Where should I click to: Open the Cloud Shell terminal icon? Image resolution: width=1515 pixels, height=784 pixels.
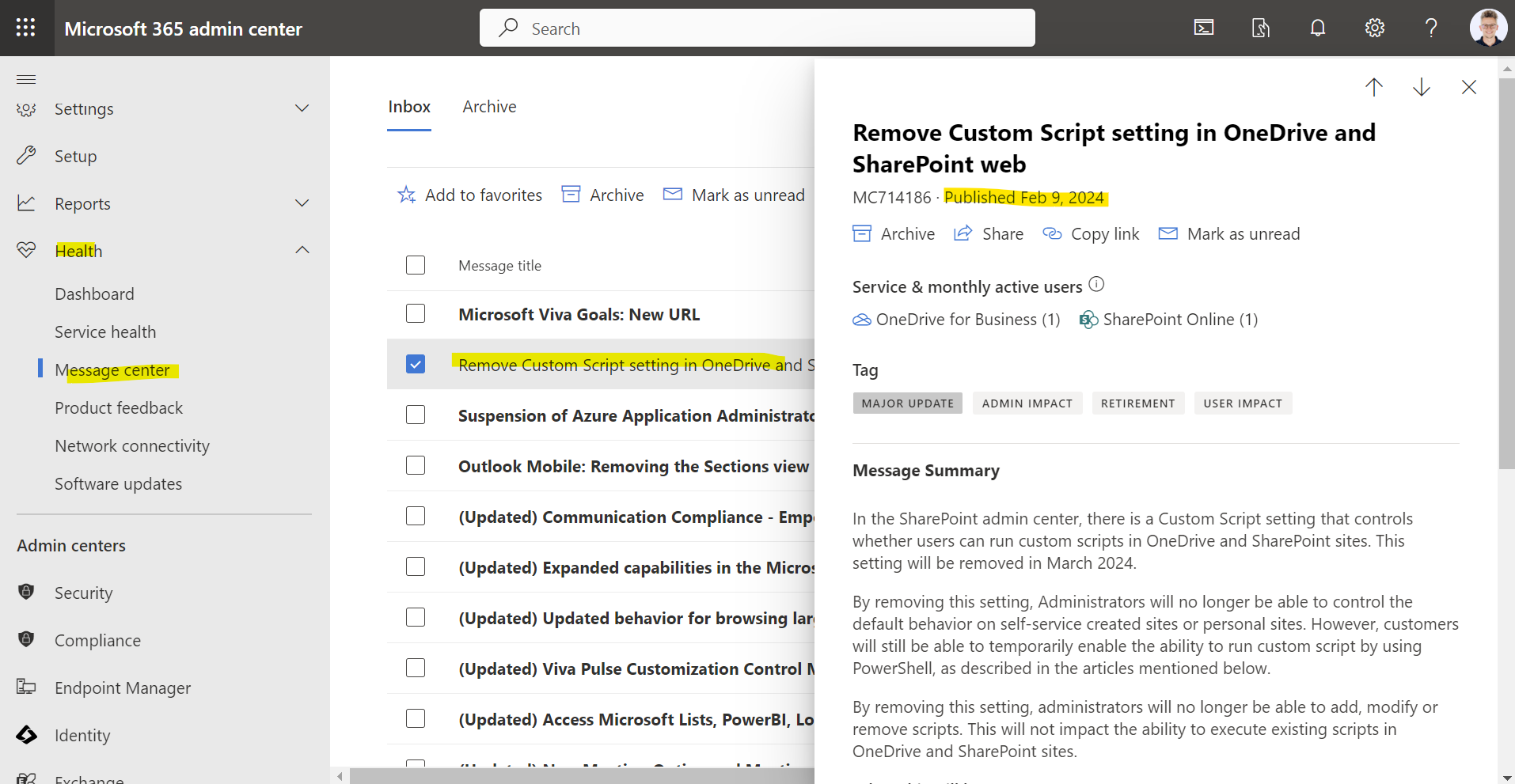[x=1203, y=28]
